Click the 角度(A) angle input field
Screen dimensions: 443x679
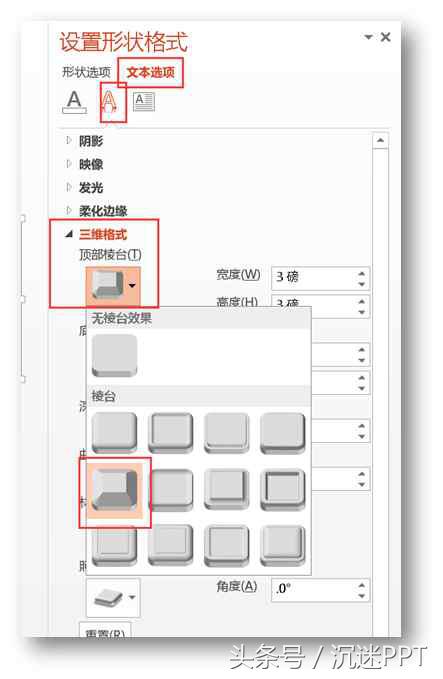coord(315,589)
